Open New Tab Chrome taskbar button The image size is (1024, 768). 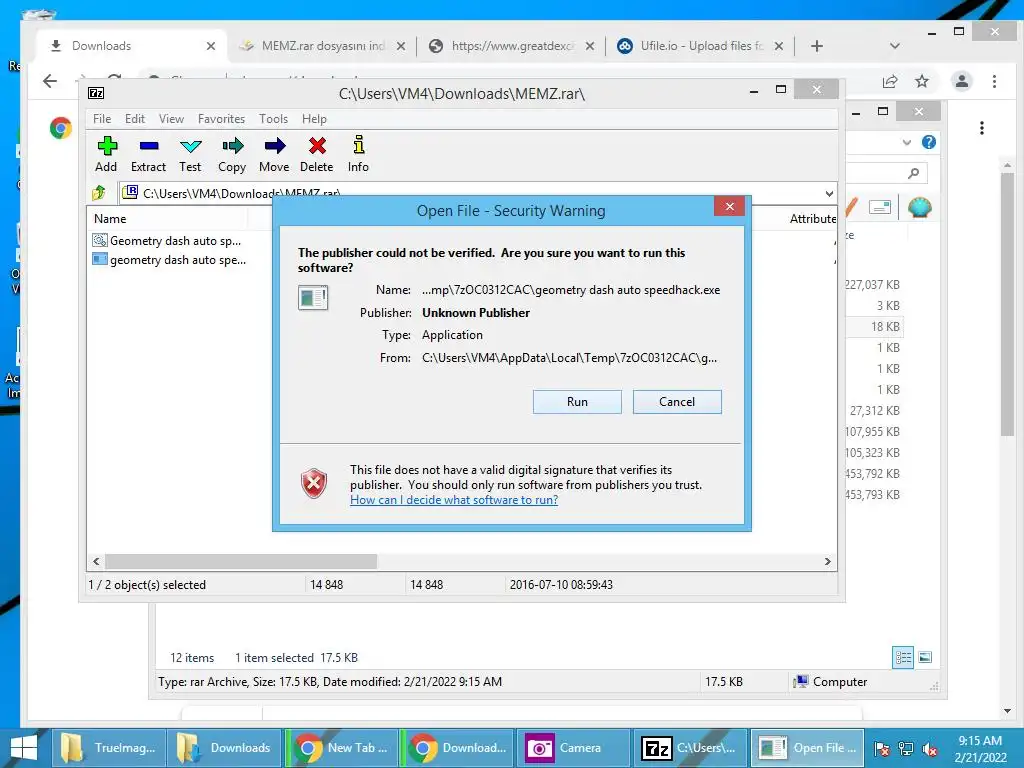[341, 748]
